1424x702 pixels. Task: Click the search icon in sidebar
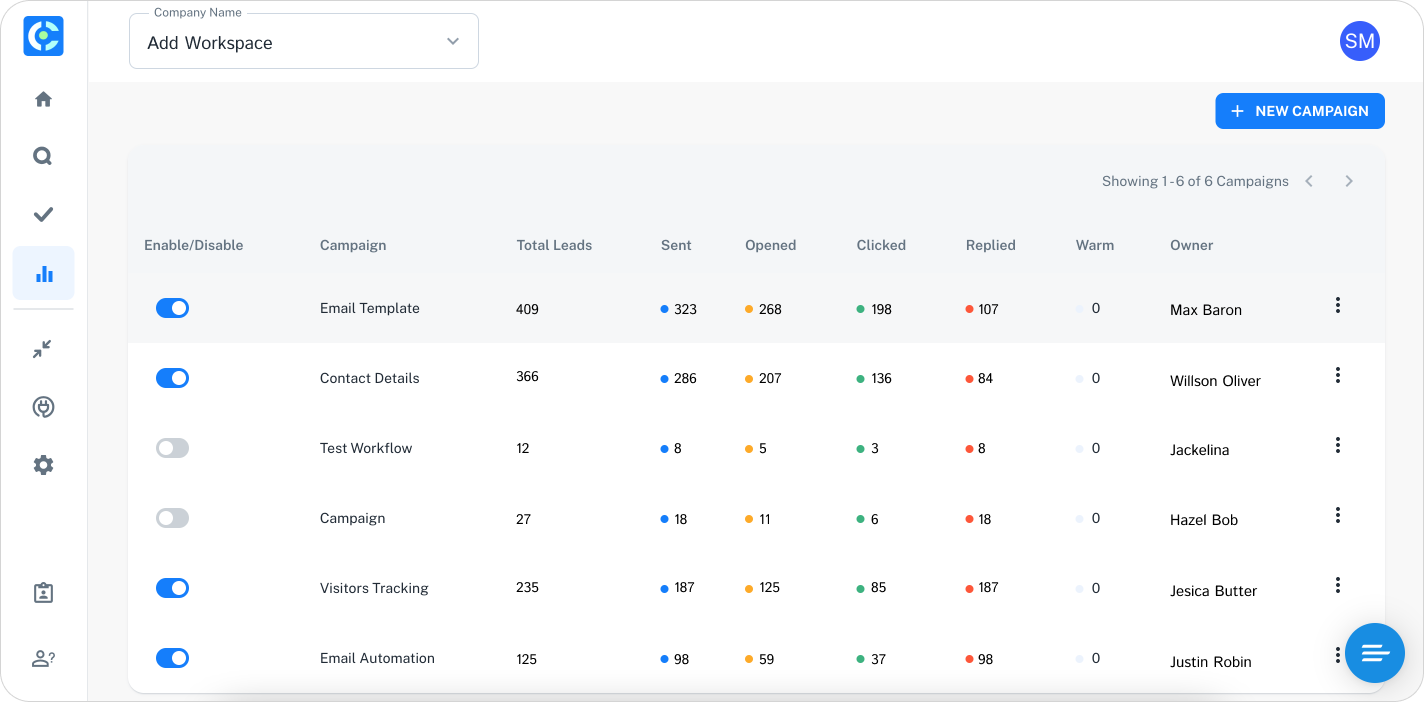[x=43, y=156]
